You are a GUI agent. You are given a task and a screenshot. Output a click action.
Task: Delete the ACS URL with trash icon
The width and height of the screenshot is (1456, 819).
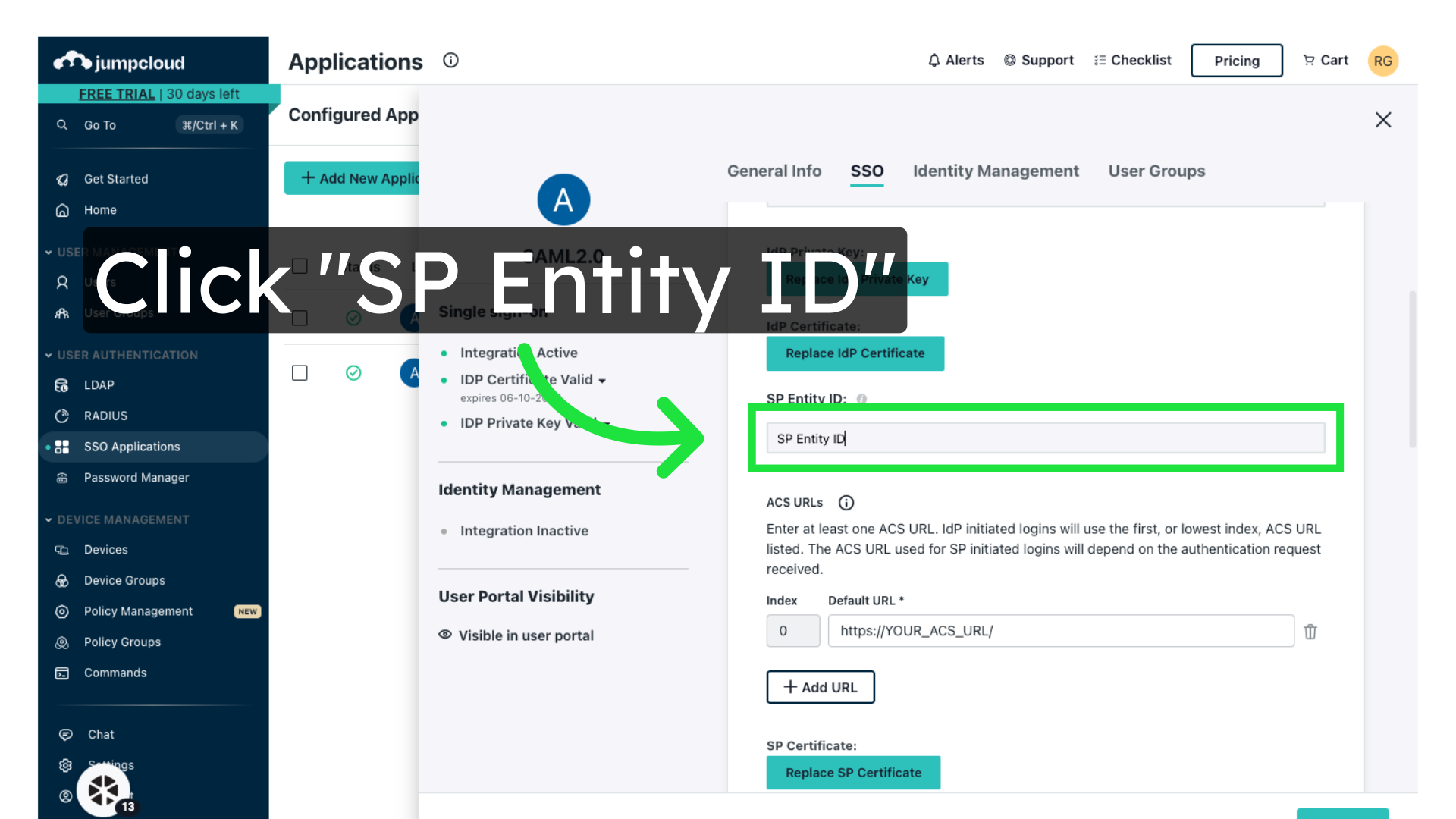pyautogui.click(x=1310, y=632)
